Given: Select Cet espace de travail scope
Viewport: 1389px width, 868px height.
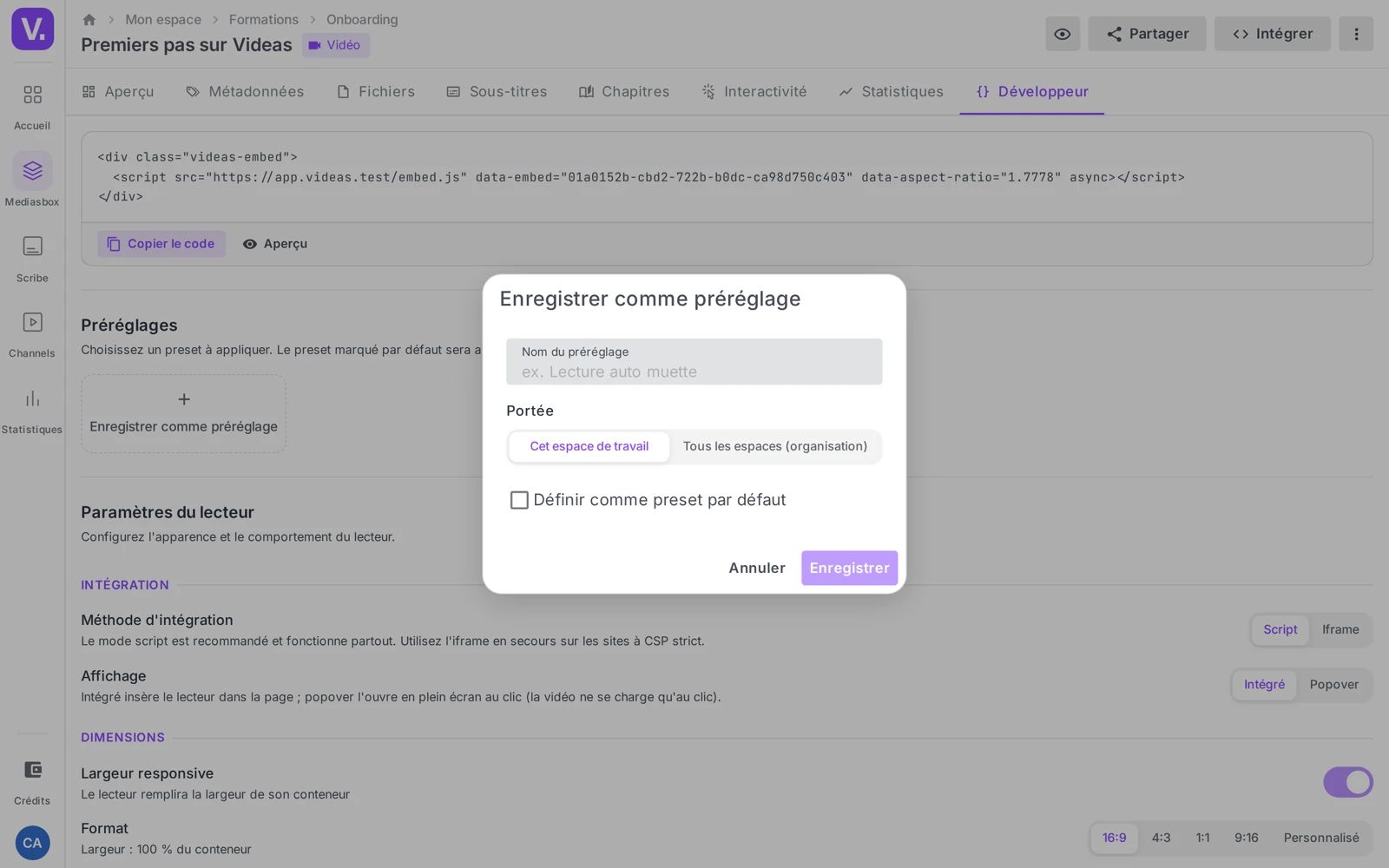Looking at the screenshot, I should [x=589, y=446].
